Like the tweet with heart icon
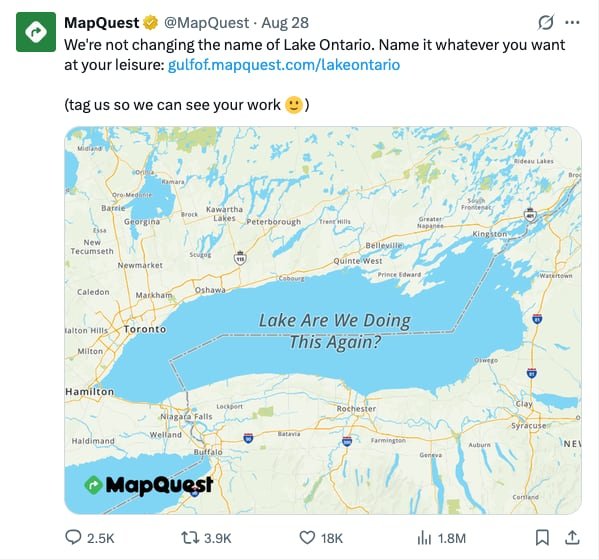599x560 pixels. pyautogui.click(x=307, y=537)
